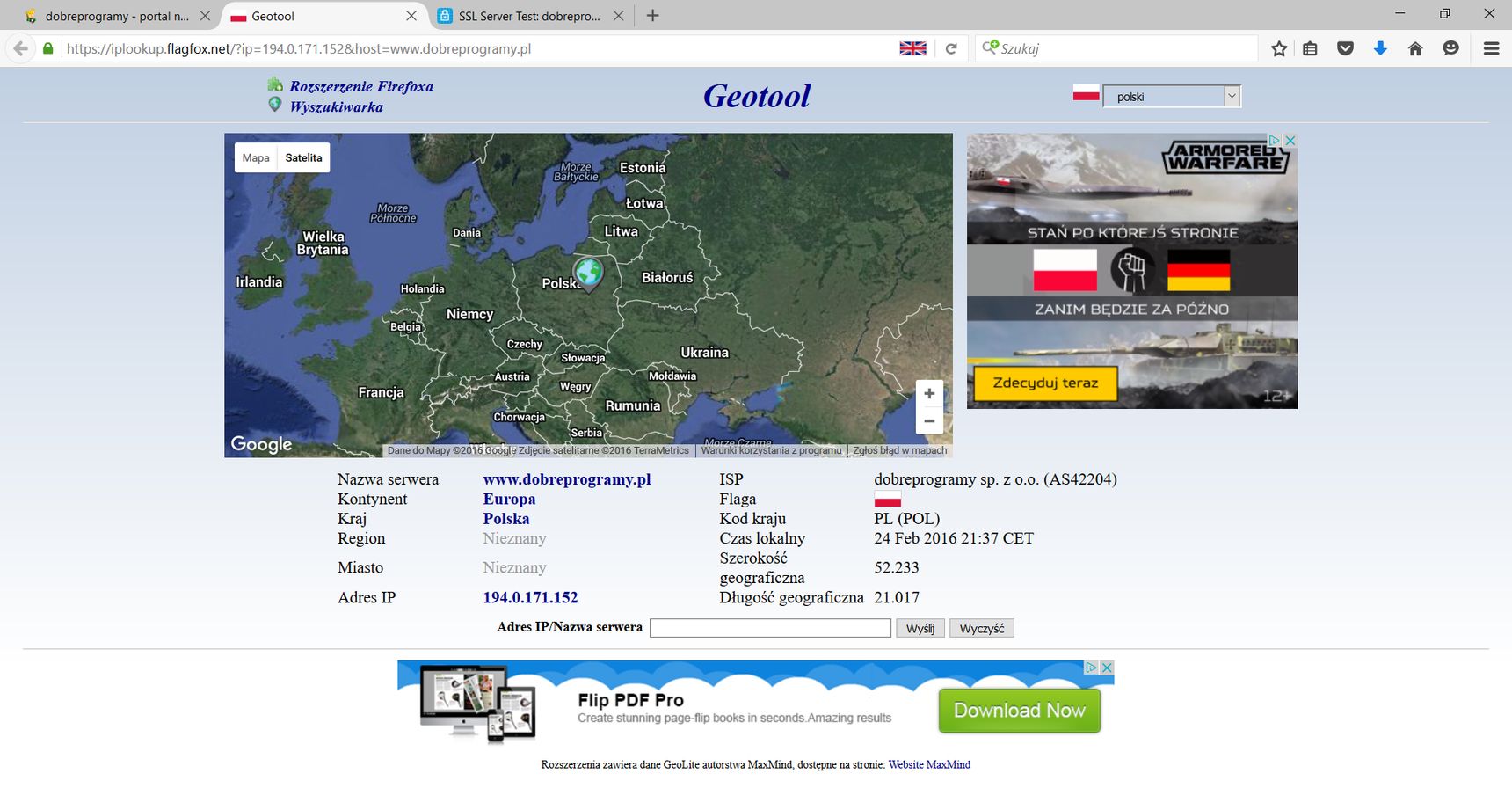Image resolution: width=1512 pixels, height=810 pixels.
Task: Click the Flagfox UK flag icon in address bar
Action: tap(912, 48)
